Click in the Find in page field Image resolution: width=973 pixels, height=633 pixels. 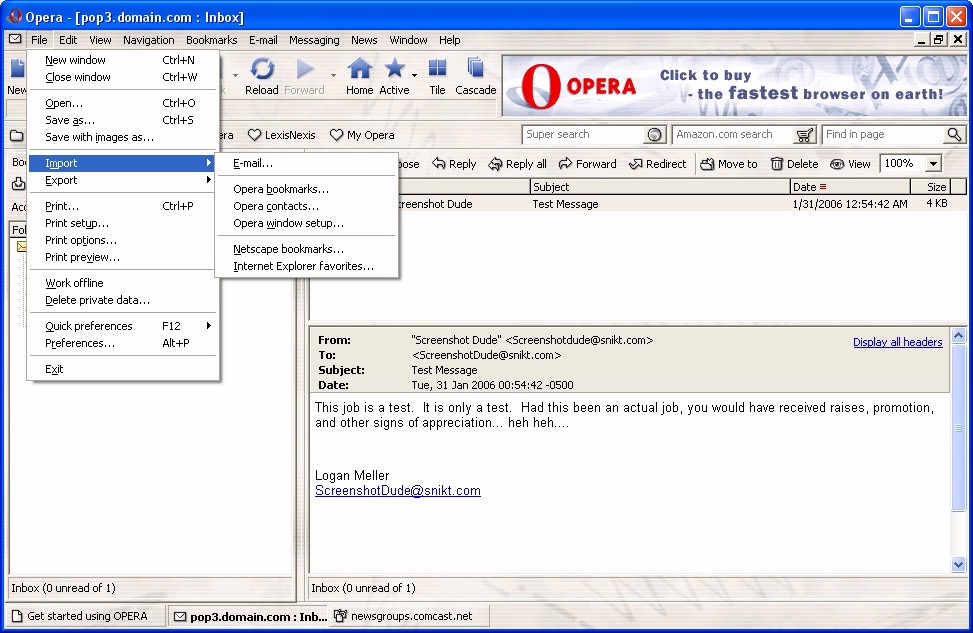tap(884, 135)
